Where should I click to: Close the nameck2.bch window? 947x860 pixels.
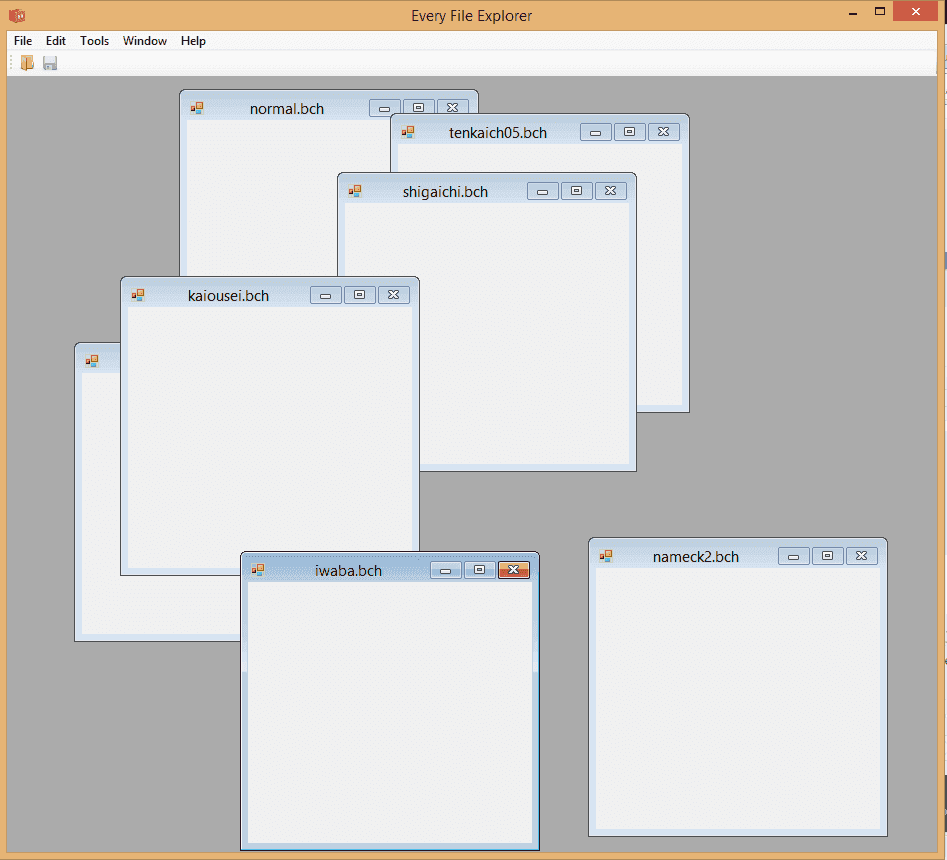861,556
